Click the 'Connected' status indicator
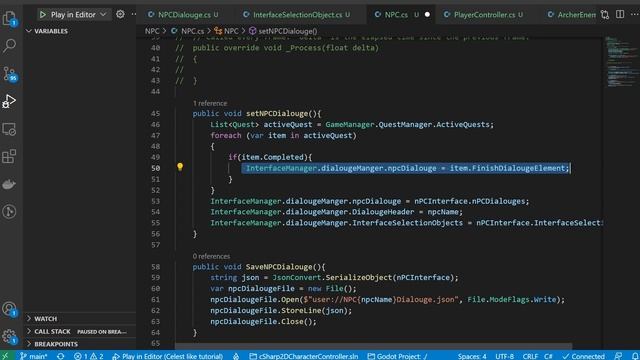This screenshot has width=640, height=360. 583,356
